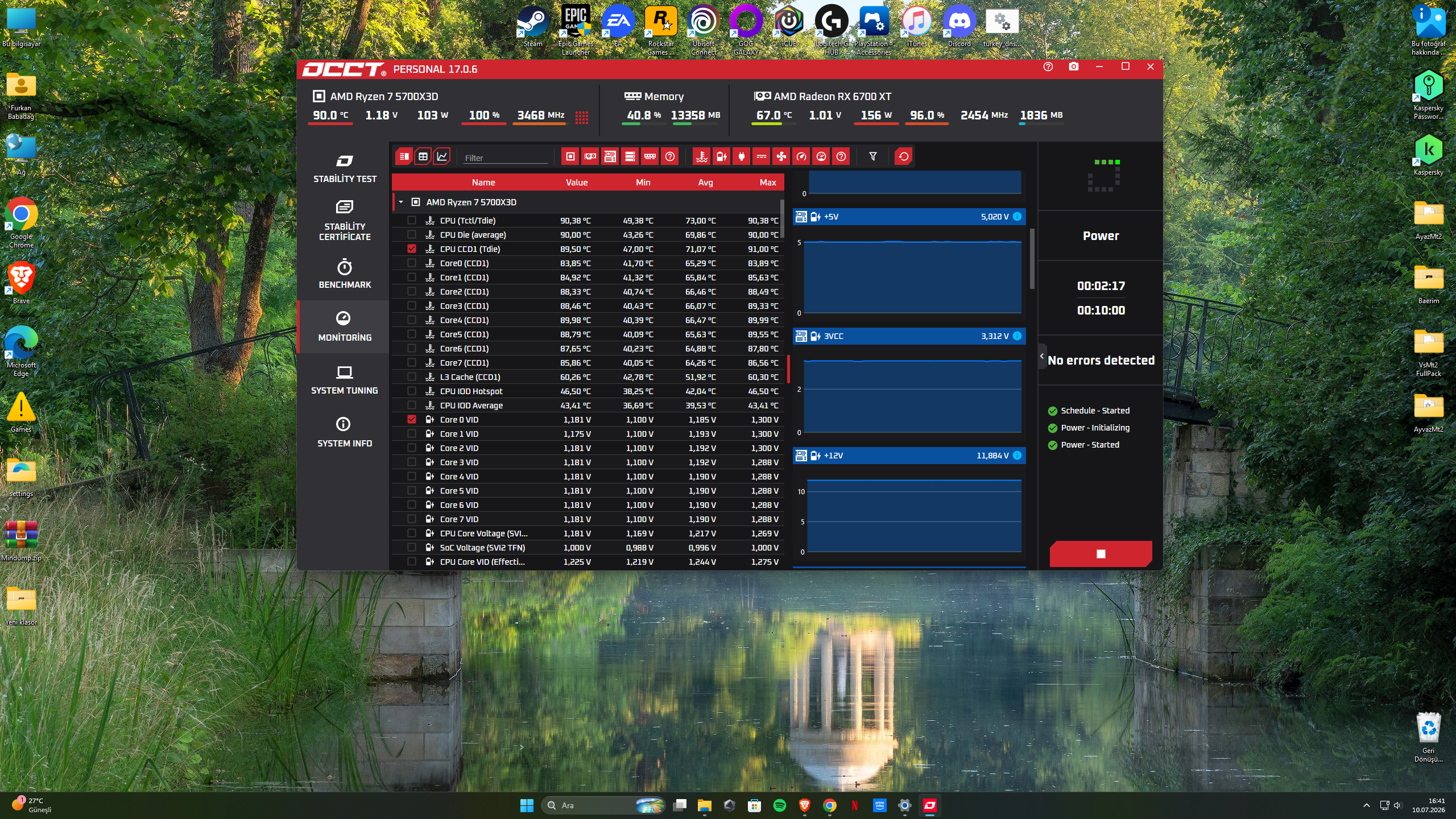
Task: Toggle the fan sensor filter icon
Action: [781, 156]
